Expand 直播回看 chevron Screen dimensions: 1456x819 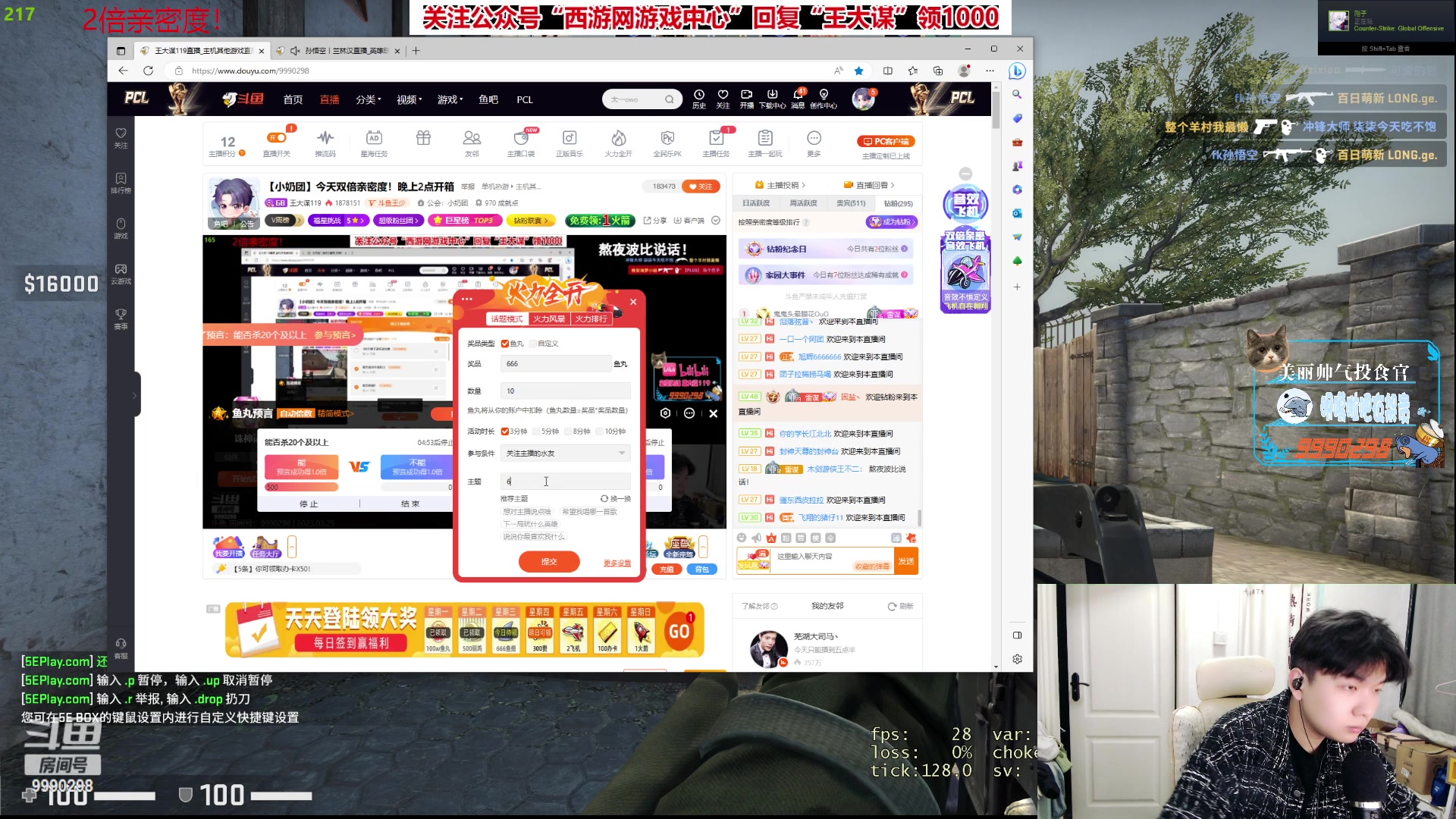click(x=893, y=185)
